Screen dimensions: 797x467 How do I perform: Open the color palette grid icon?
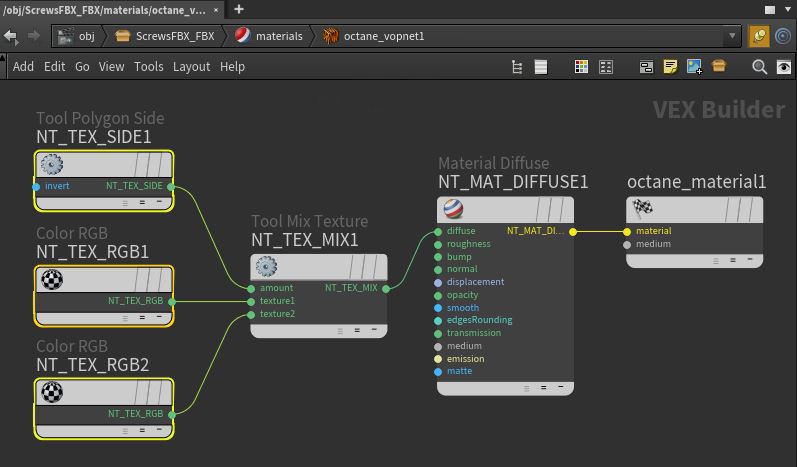581,67
